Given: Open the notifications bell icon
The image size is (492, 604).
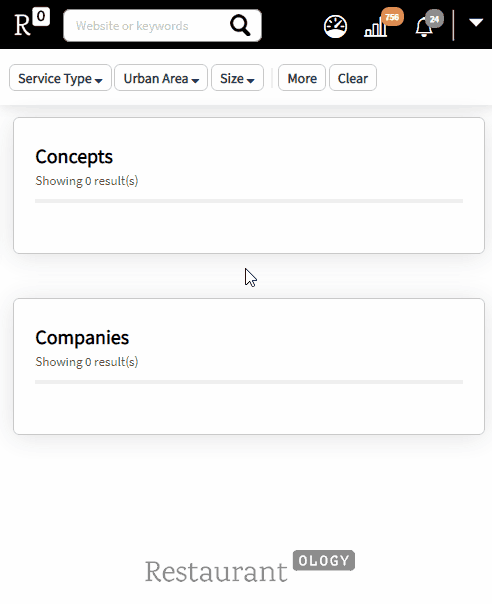Looking at the screenshot, I should (x=424, y=28).
